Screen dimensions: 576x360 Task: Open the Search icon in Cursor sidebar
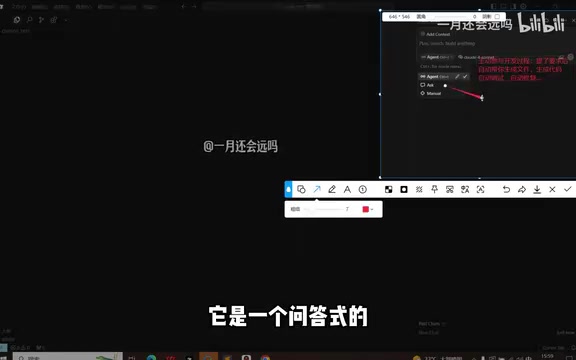[x=29, y=20]
